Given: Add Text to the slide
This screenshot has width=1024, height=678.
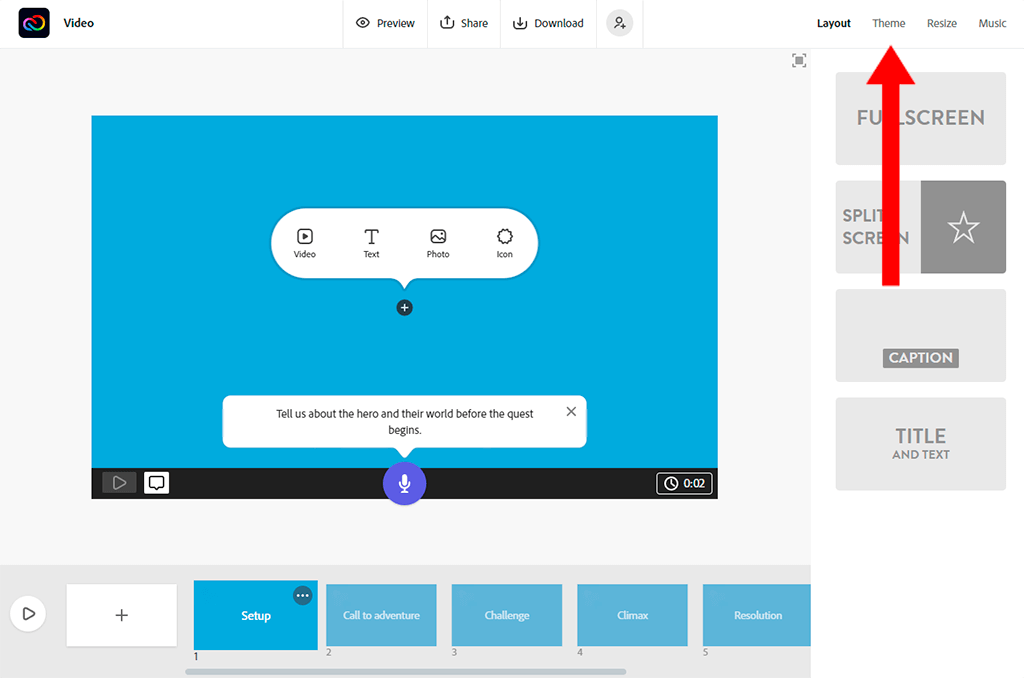Looking at the screenshot, I should tap(371, 243).
